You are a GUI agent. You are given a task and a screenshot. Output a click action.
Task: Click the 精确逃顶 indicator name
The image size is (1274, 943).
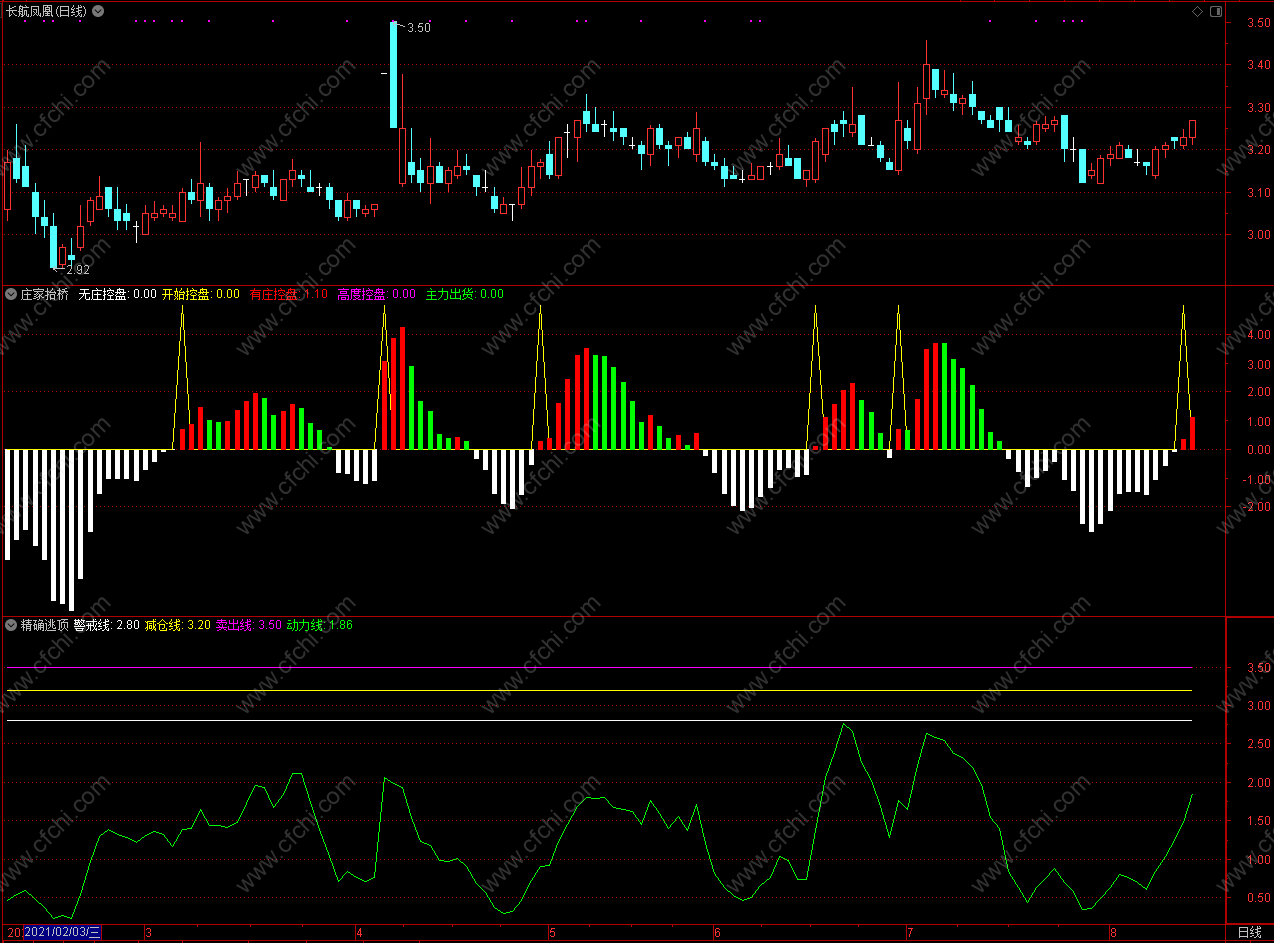(45, 625)
